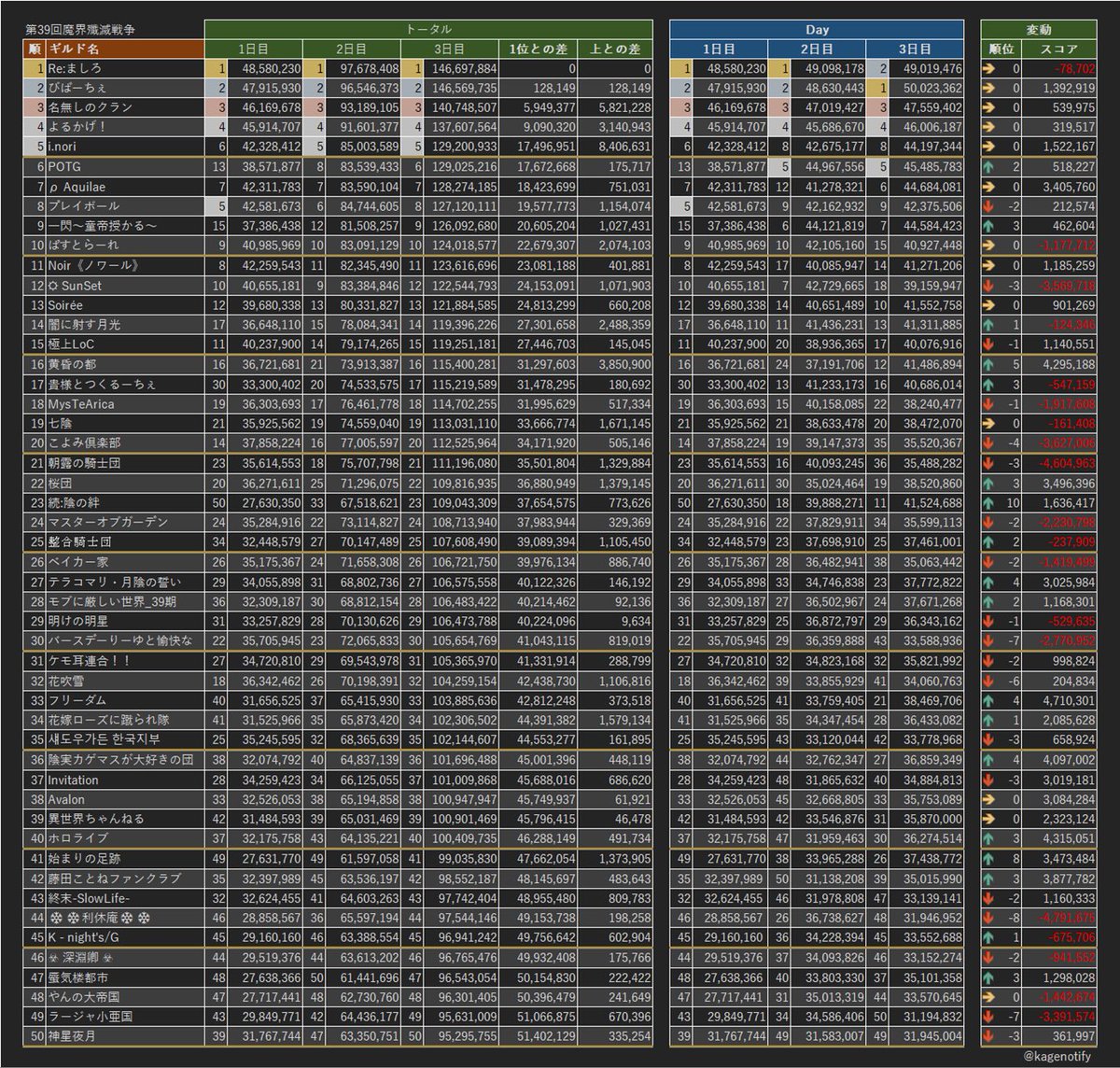This screenshot has height=1068, width=1120.
Task: Click the down arrow in ラージャ小亜国 row
Action: click(x=989, y=1016)
